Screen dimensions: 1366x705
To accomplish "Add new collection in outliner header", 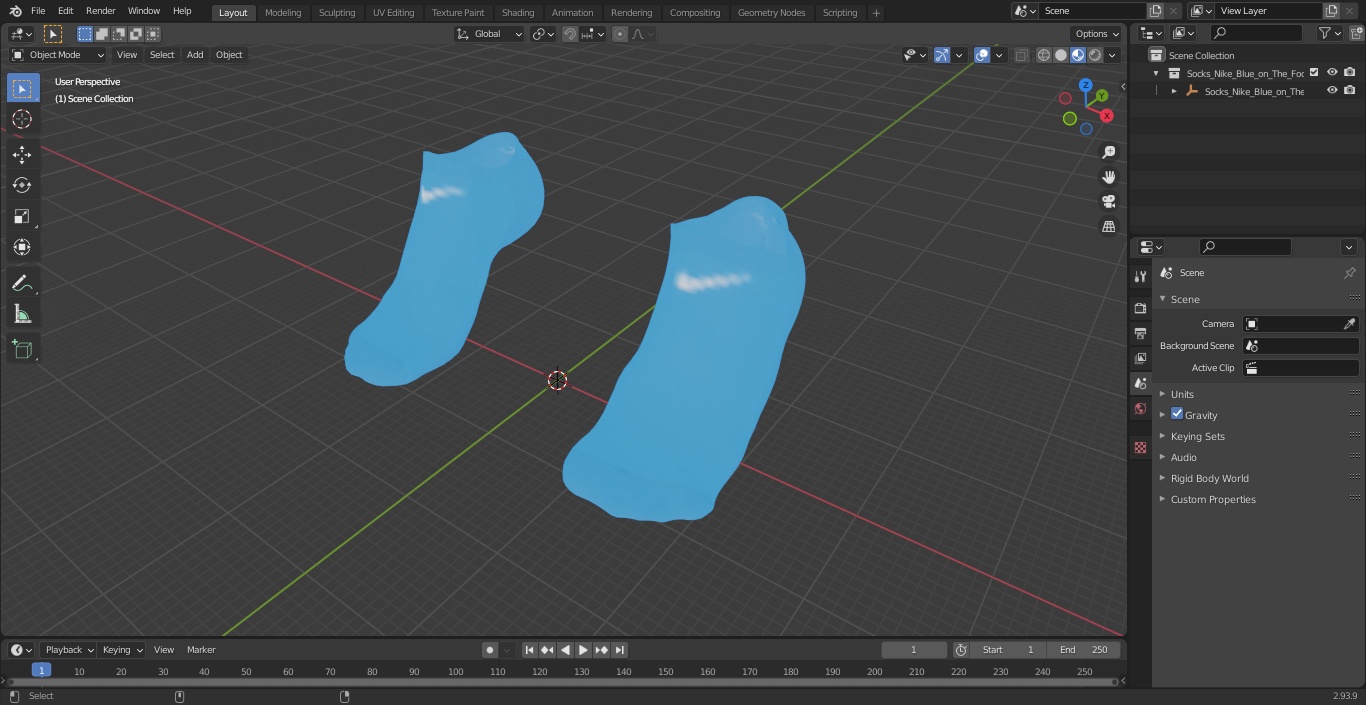I will (x=1355, y=33).
